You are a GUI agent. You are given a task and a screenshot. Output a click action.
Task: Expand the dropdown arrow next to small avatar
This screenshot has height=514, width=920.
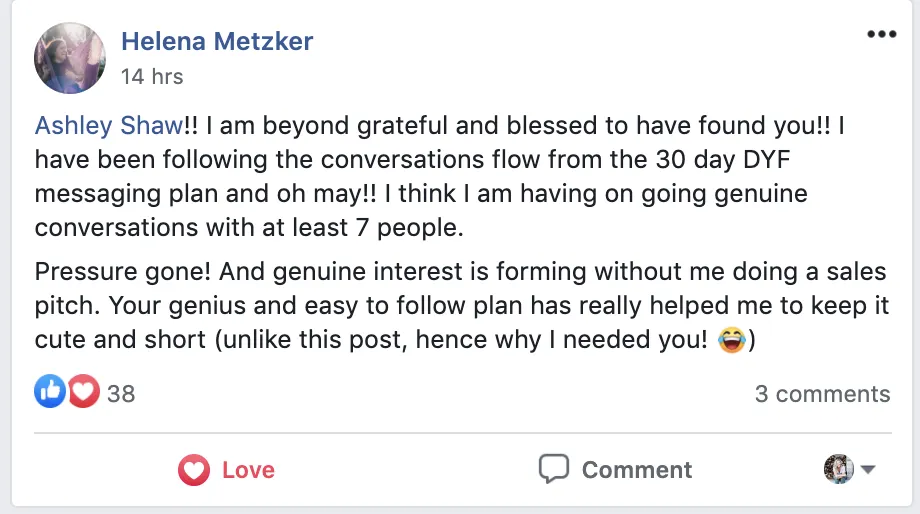(867, 470)
